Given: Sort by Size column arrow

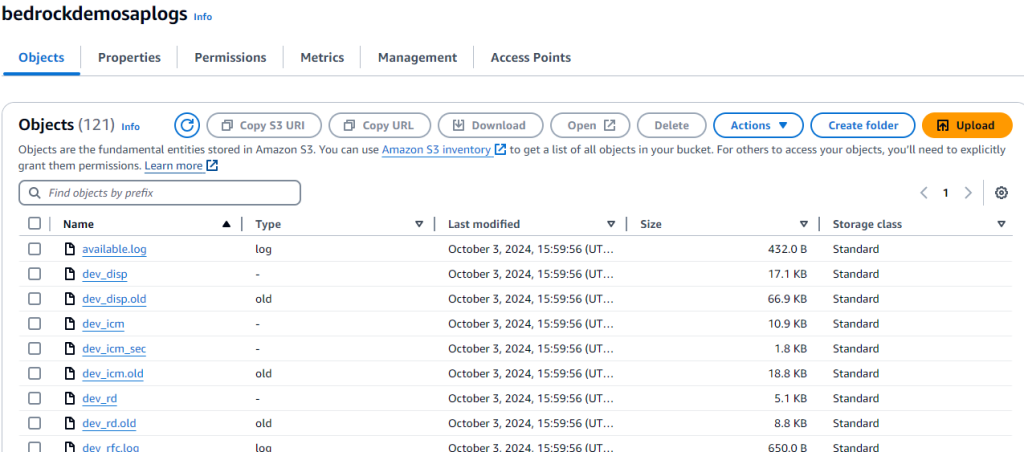Looking at the screenshot, I should click(x=804, y=224).
